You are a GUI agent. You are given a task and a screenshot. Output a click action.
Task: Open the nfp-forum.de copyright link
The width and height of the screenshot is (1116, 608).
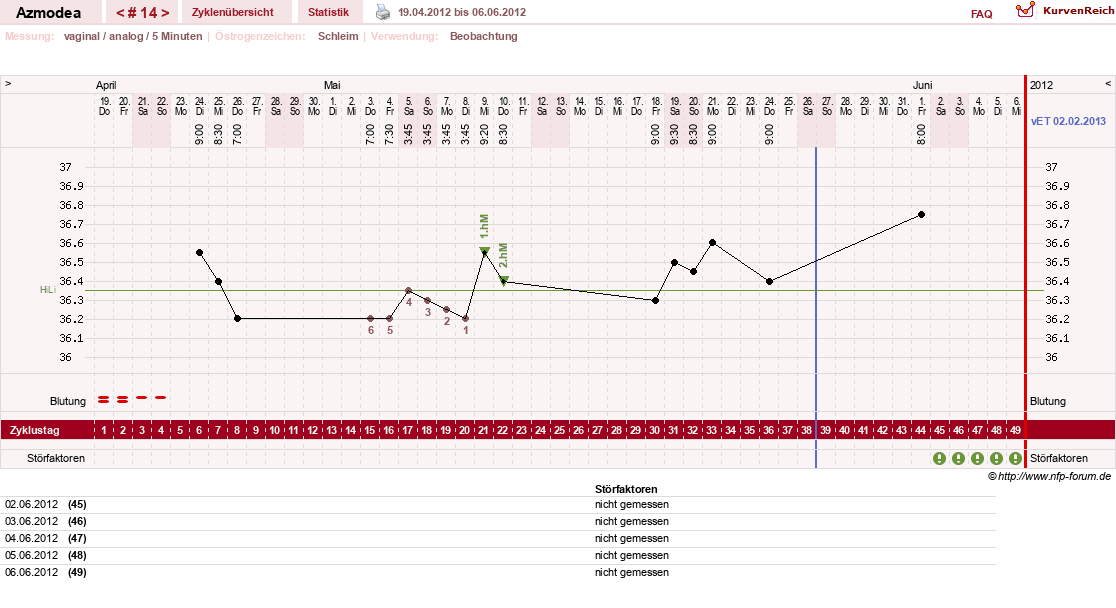1049,476
